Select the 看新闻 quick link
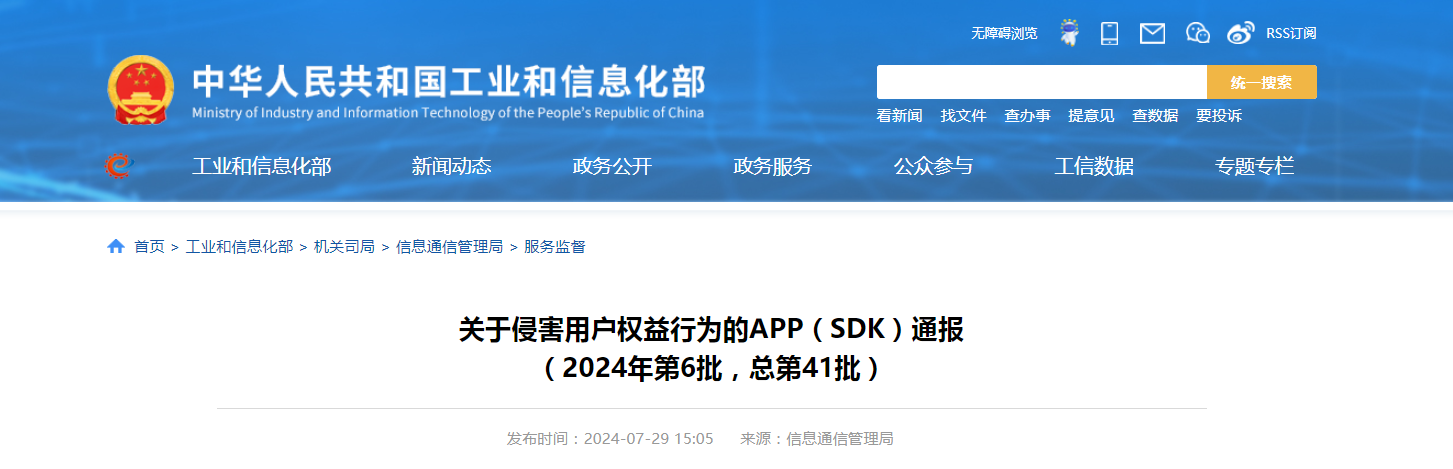 point(900,116)
